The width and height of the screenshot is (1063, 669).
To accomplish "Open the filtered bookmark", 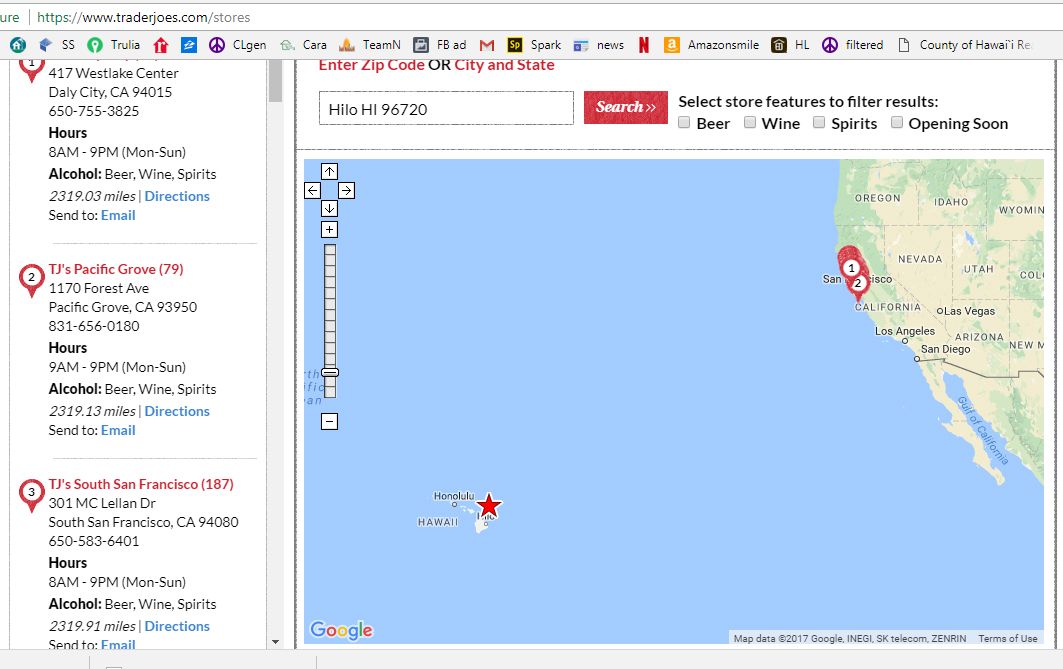I will tap(852, 45).
